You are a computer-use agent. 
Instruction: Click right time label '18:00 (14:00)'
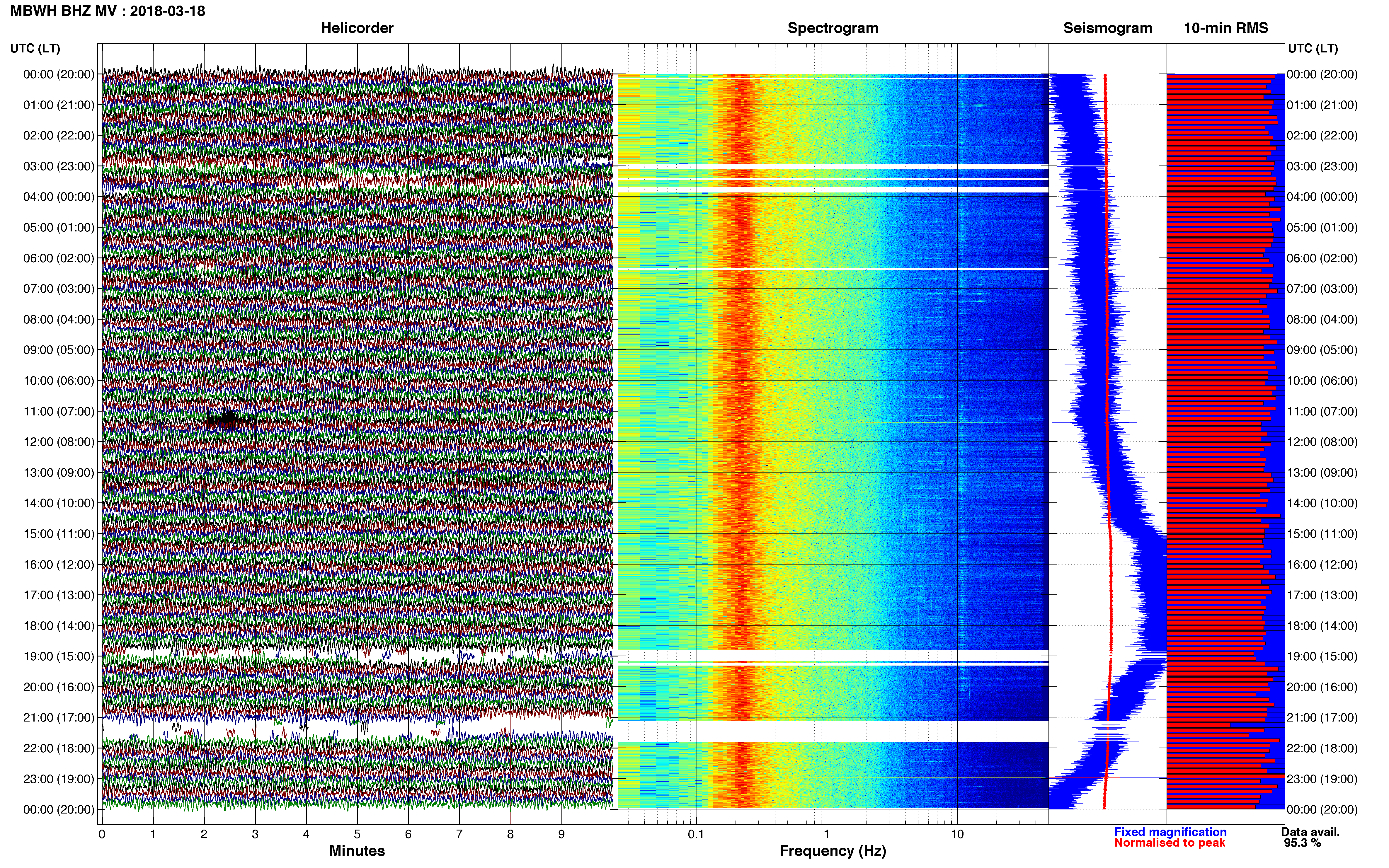[1322, 626]
